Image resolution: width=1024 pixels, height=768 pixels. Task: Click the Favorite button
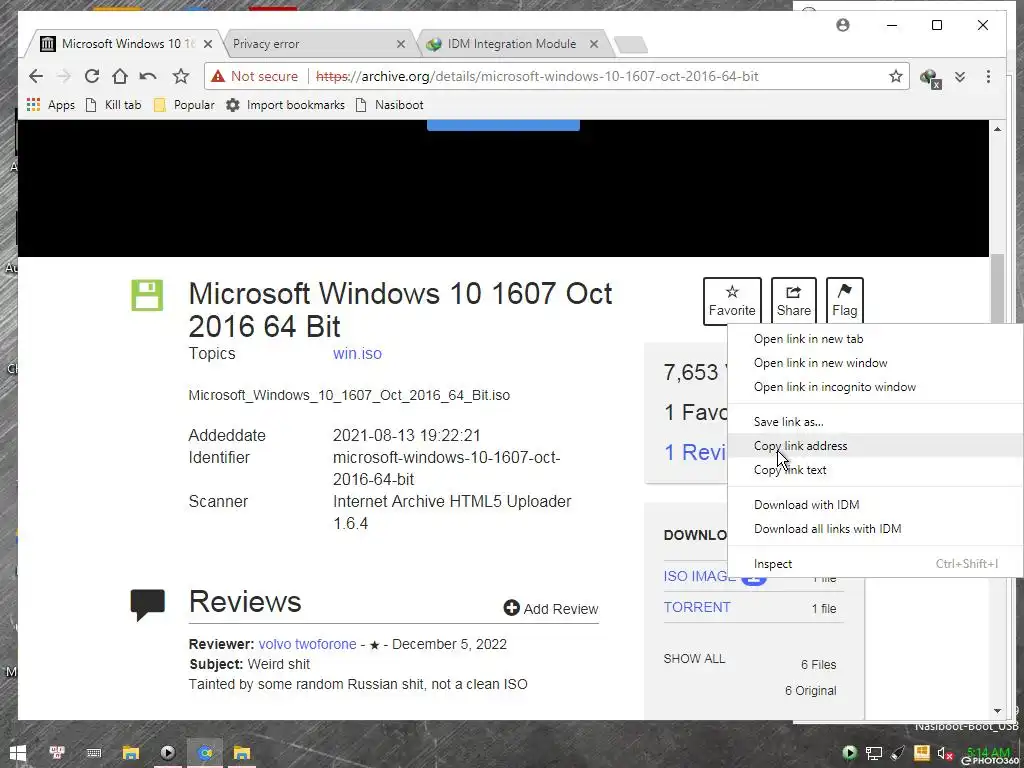[732, 301]
